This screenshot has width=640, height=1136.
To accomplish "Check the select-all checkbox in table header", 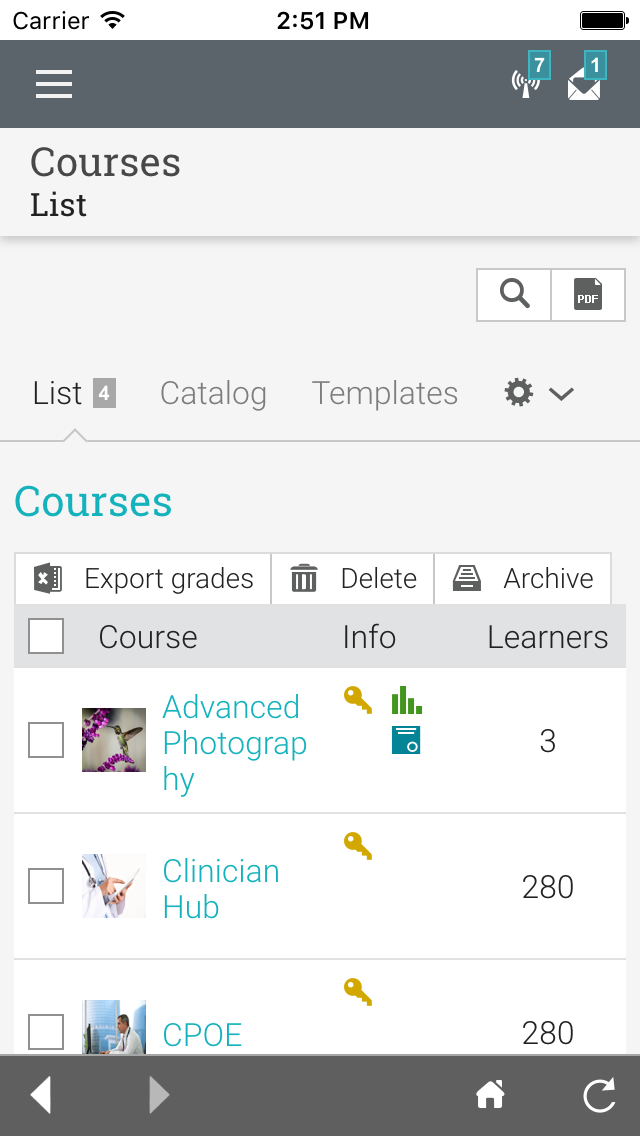I will [x=46, y=636].
